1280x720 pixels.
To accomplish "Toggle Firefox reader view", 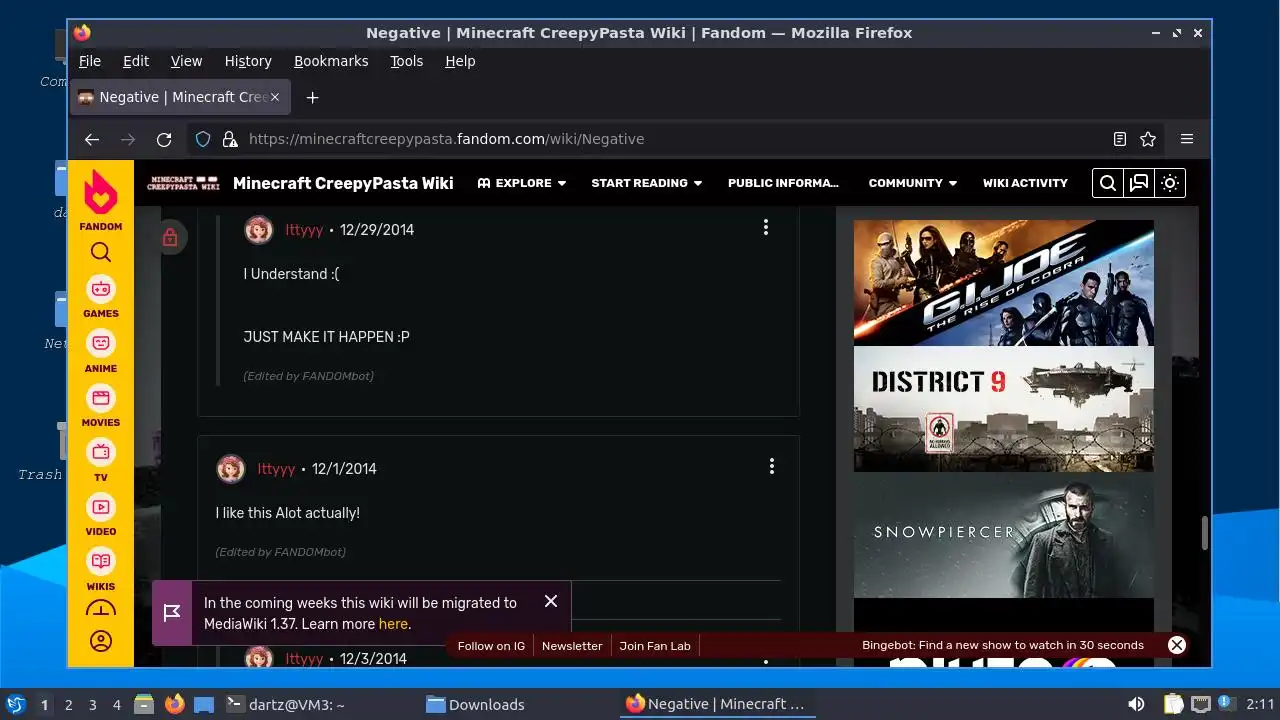I will (1120, 139).
